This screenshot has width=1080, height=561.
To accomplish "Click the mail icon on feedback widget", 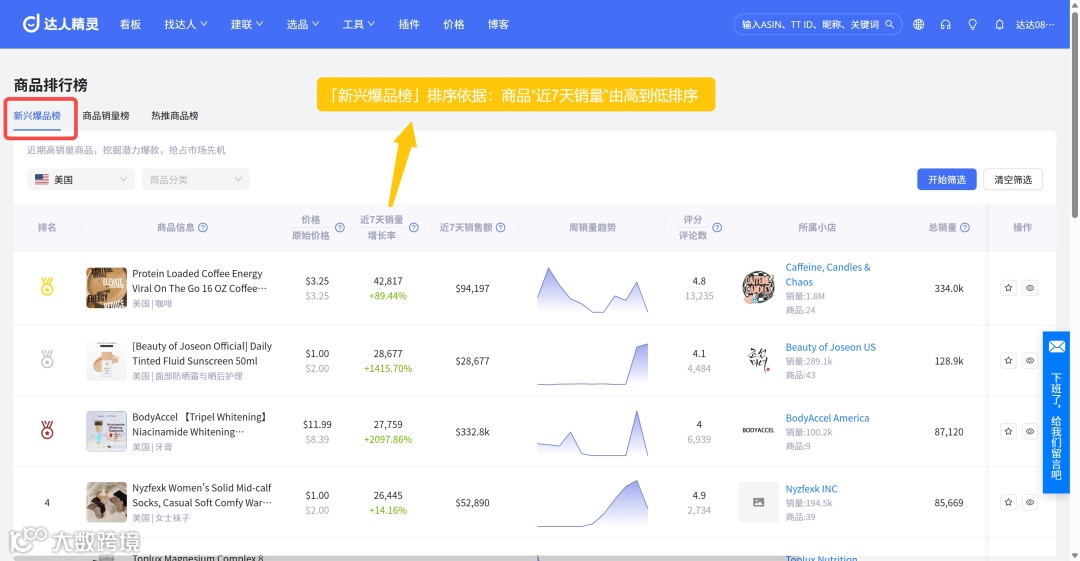I will tap(1057, 347).
